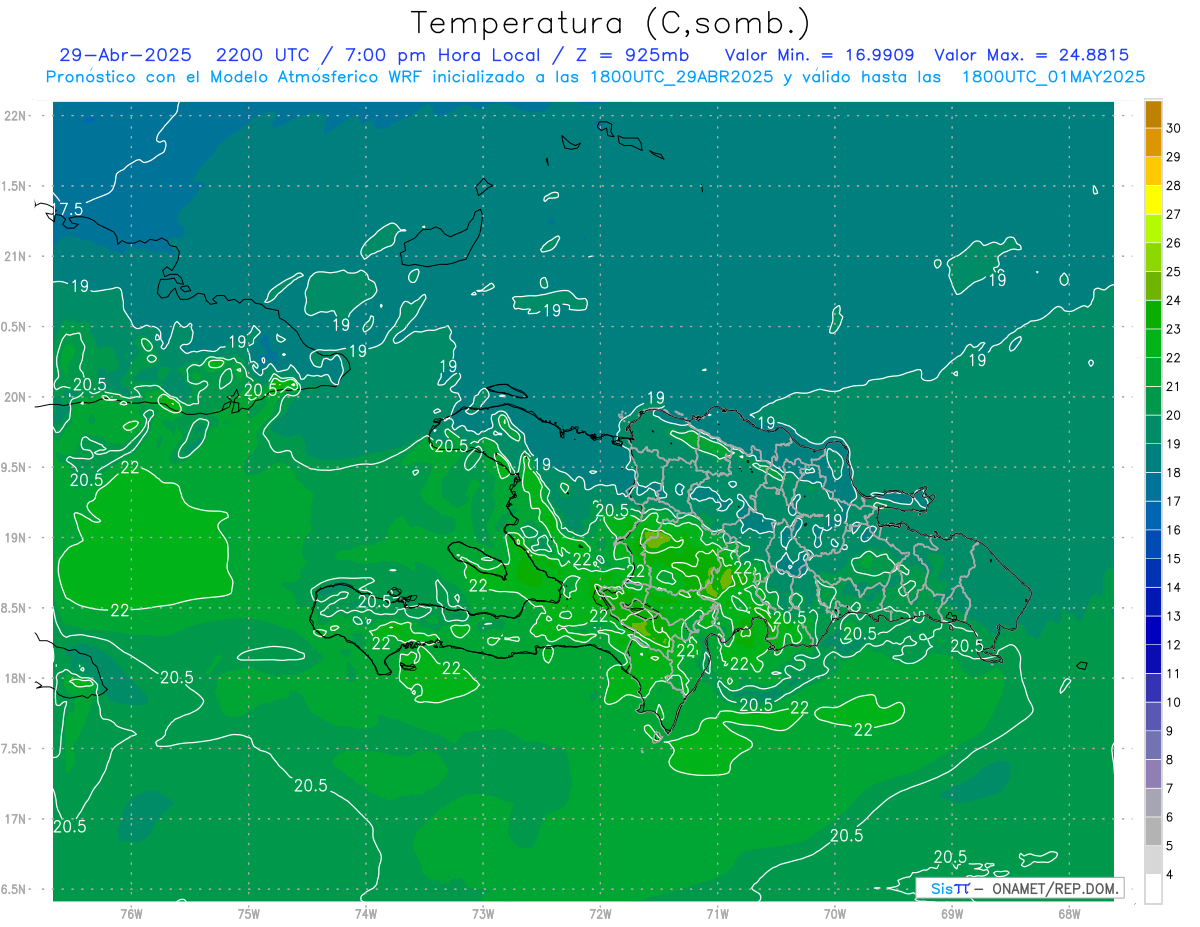Click the teal swatch between legend 18 and 19

pos(1153,458)
